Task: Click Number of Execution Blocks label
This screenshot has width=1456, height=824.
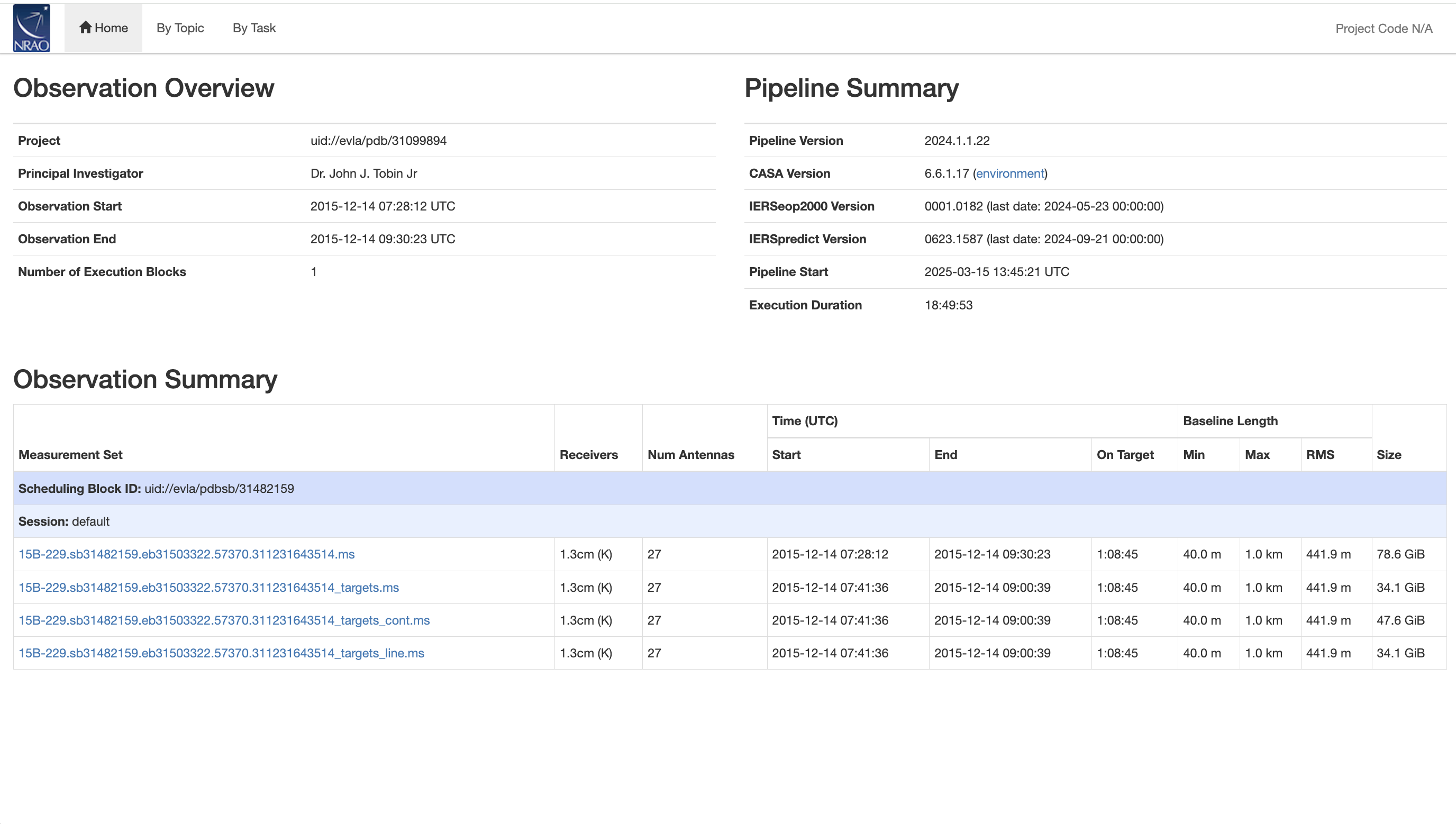Action: 102,272
